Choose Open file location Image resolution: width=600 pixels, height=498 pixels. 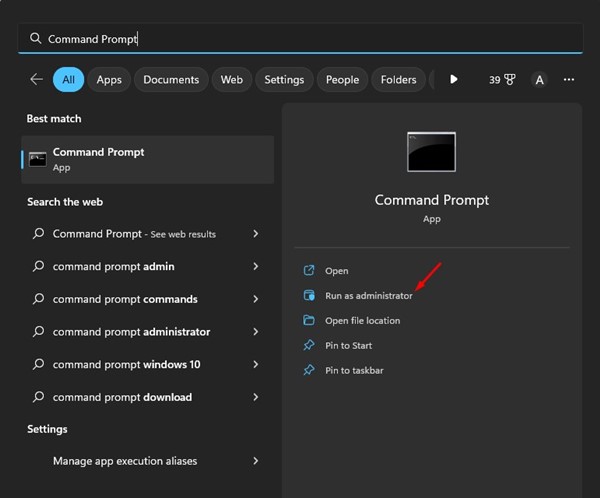[x=363, y=320]
